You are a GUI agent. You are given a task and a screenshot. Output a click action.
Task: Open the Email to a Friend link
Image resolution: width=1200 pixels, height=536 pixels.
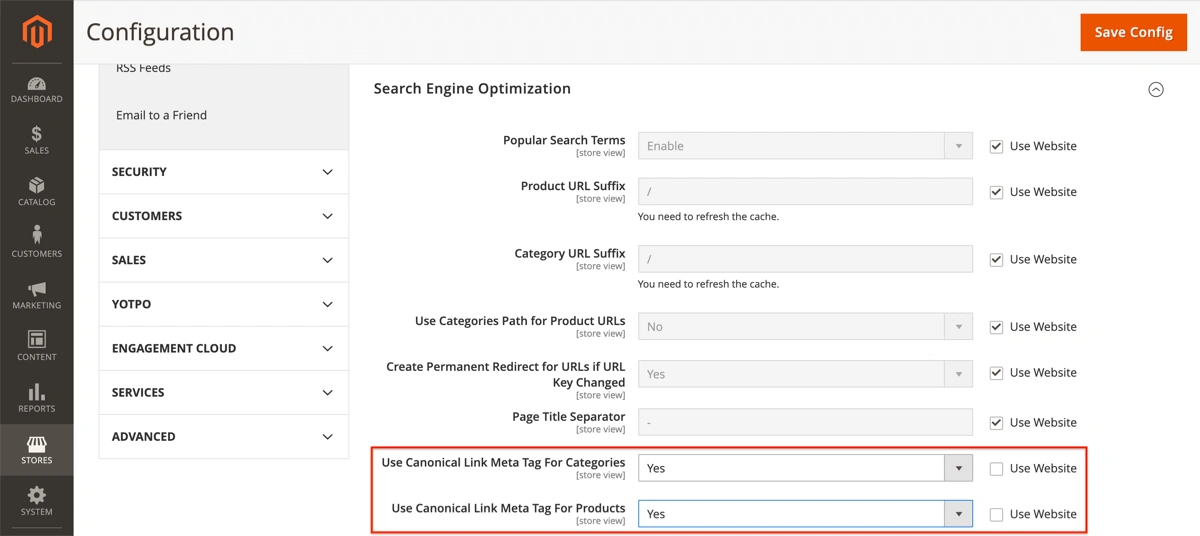click(161, 115)
